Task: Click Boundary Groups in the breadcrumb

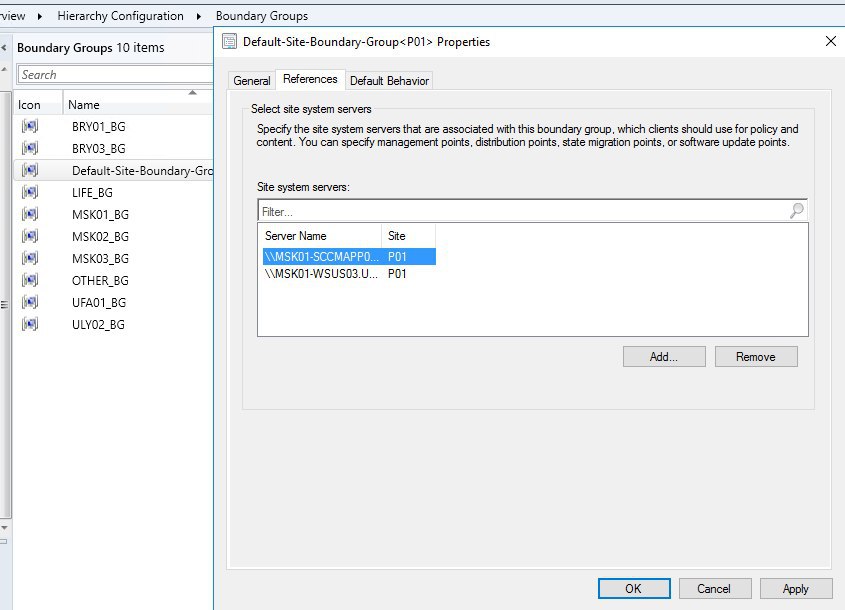Action: tap(262, 16)
